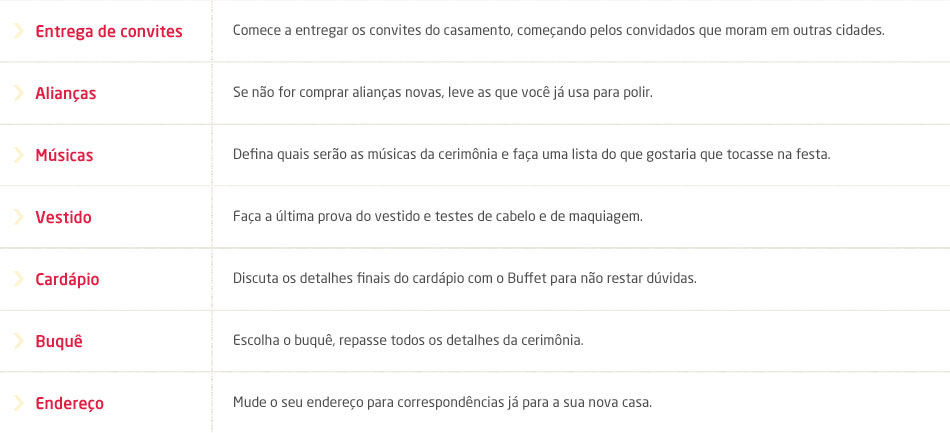Open the Músicas checklist item
The width and height of the screenshot is (950, 433).
(64, 155)
